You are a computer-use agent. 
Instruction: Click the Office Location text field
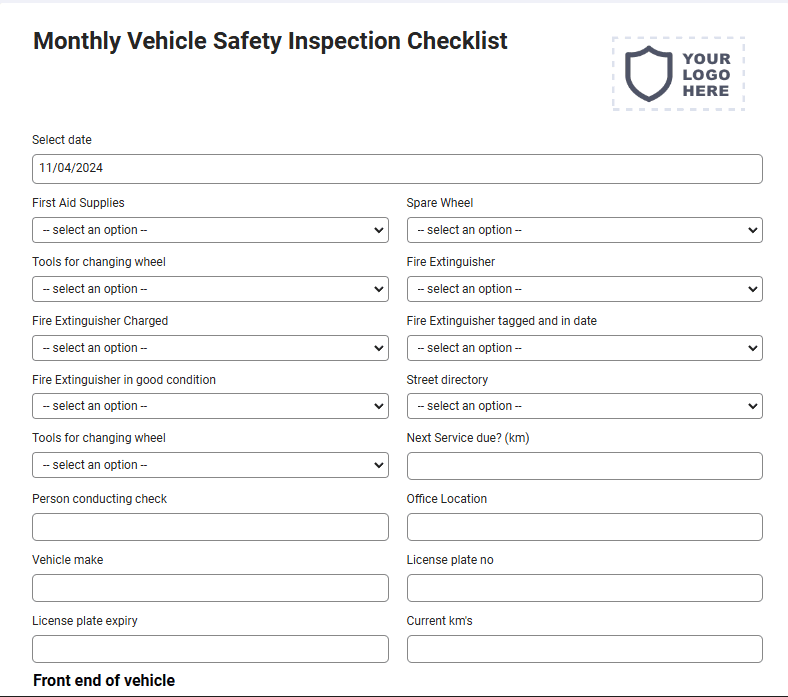584,527
